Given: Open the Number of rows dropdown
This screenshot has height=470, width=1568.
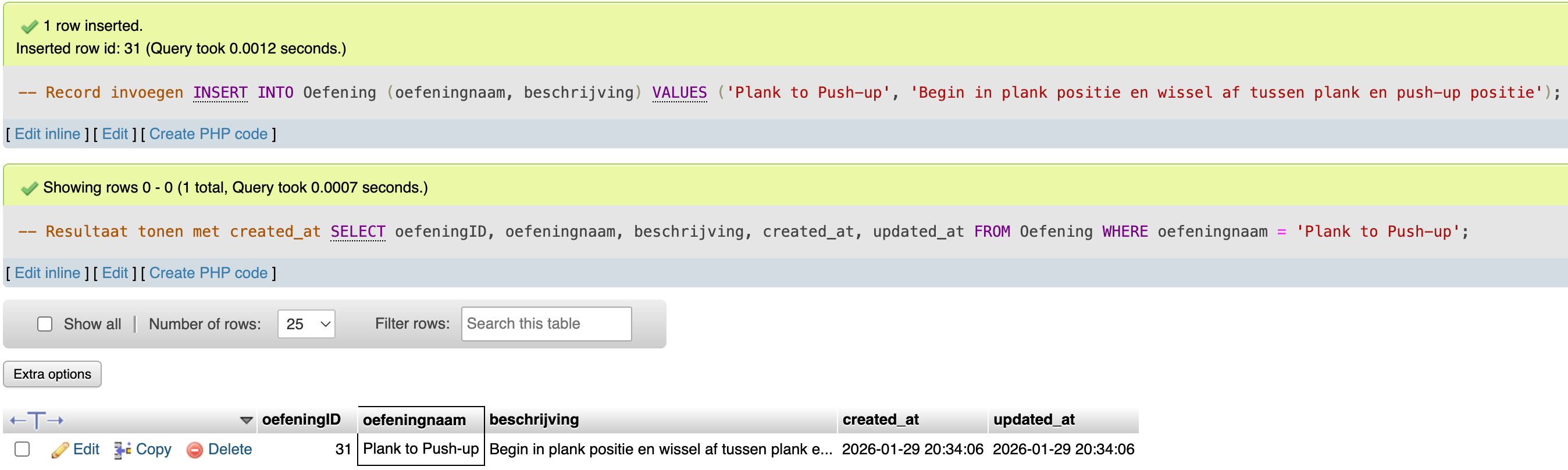Looking at the screenshot, I should [x=306, y=324].
